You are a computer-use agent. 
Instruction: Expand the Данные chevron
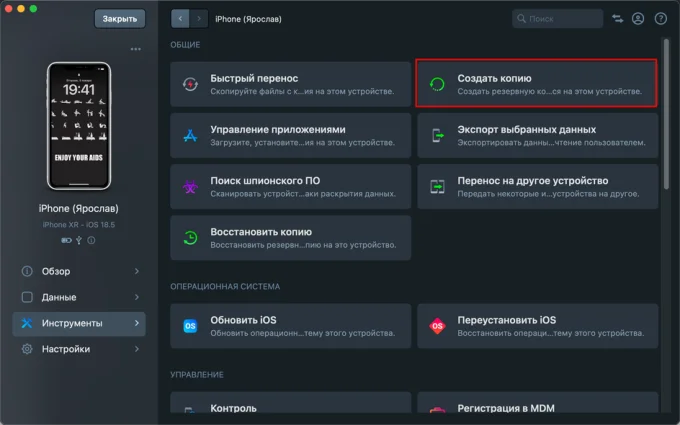[137, 297]
